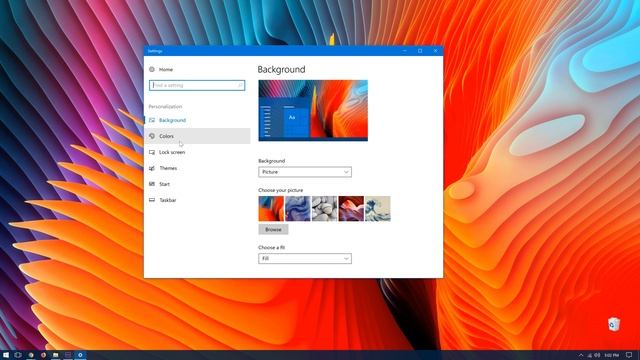Click the Personalization section heading
Viewport: 640px width, 360px height.
click(165, 107)
